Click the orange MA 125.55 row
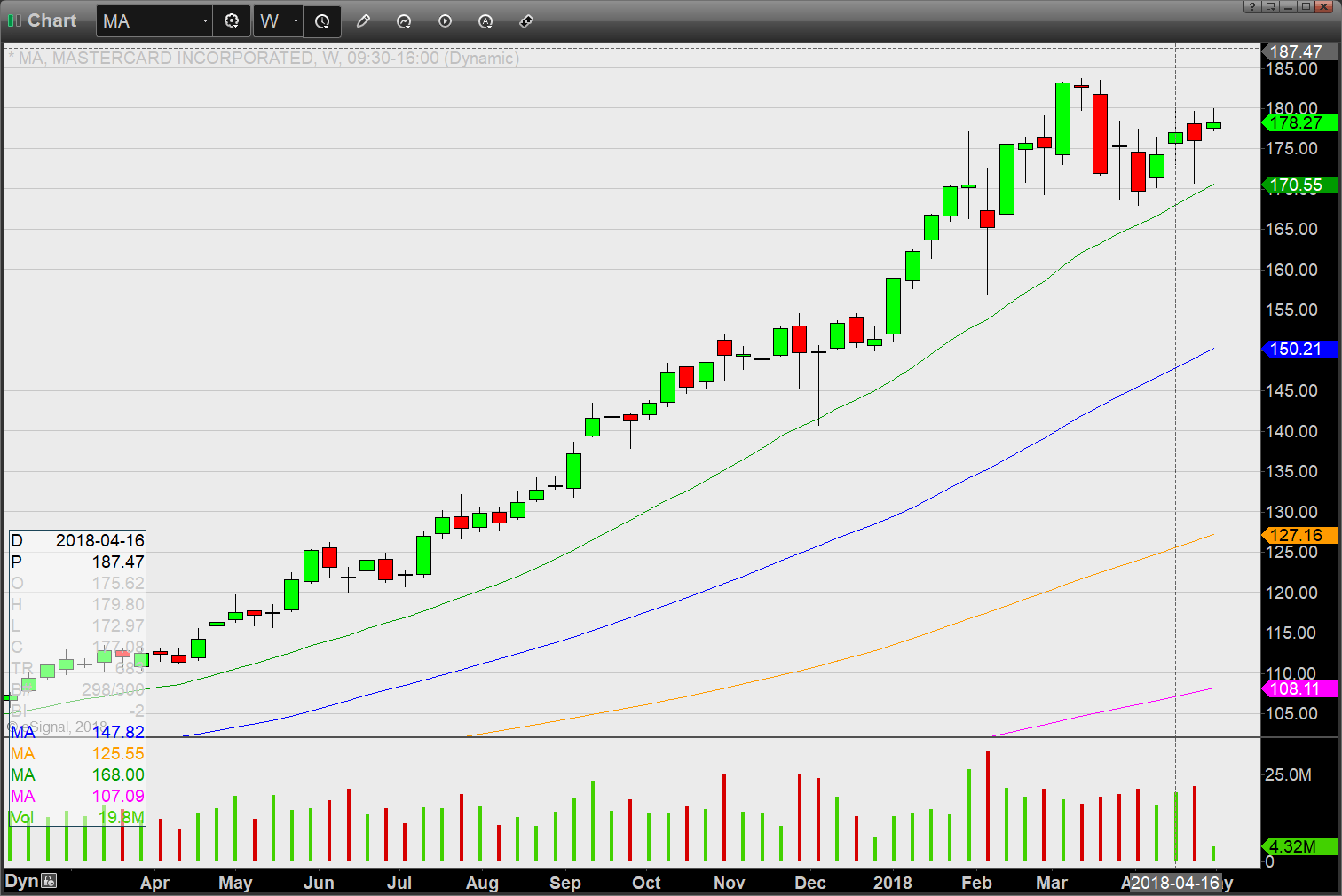The height and width of the screenshot is (896, 1342). pyautogui.click(x=77, y=753)
